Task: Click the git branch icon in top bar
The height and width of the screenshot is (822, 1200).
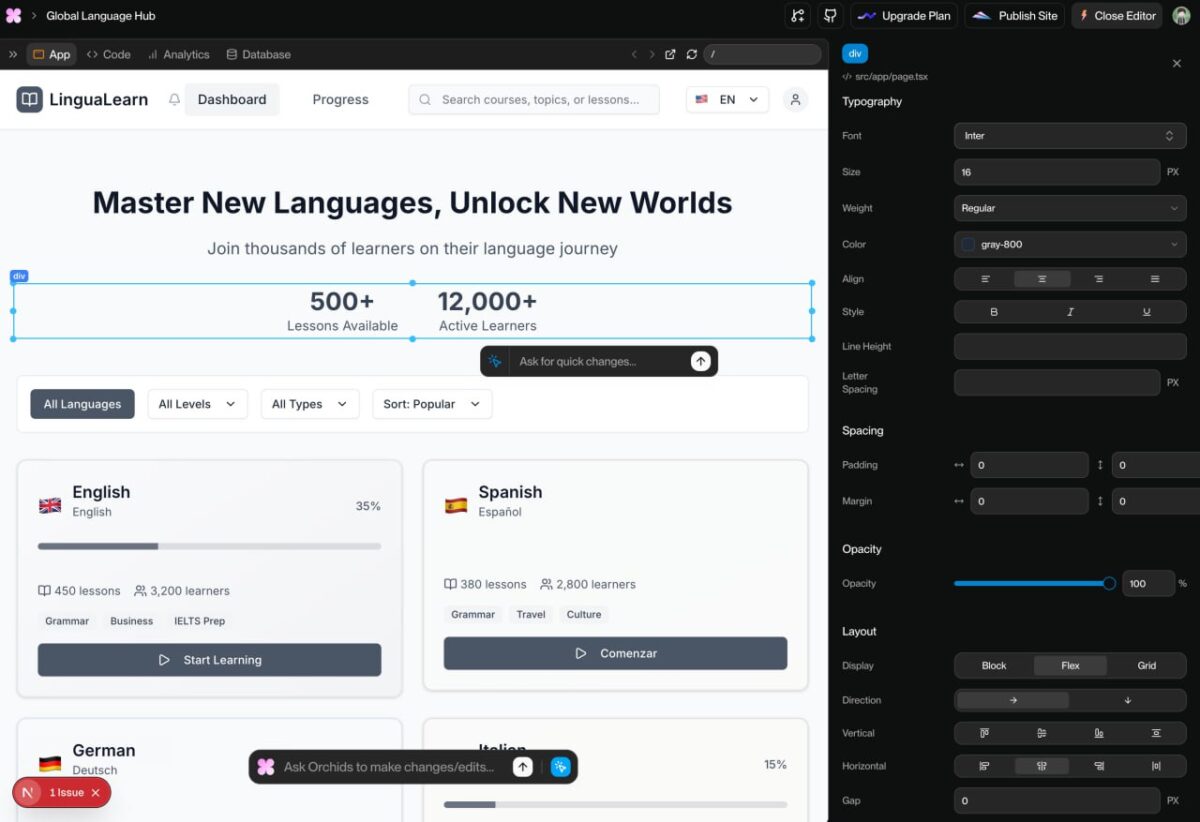Action: pos(797,16)
